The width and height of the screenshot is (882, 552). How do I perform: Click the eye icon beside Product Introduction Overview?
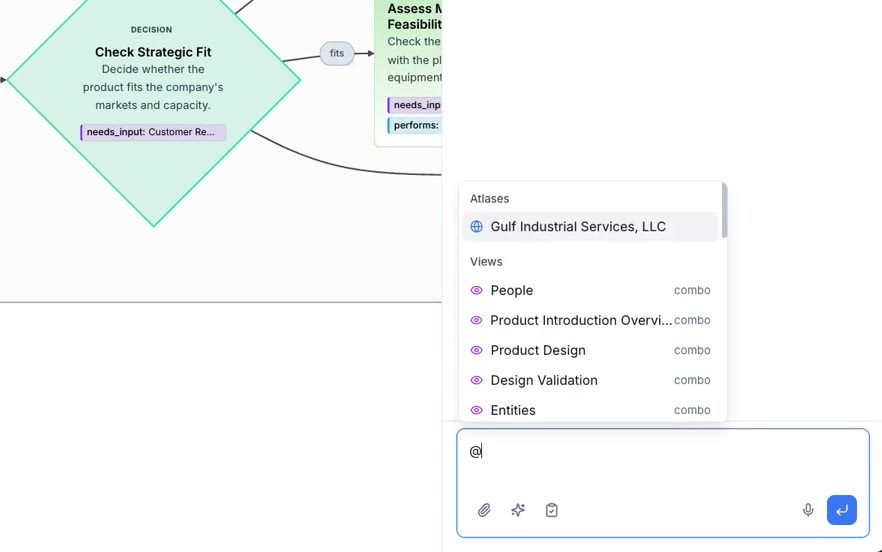point(476,320)
